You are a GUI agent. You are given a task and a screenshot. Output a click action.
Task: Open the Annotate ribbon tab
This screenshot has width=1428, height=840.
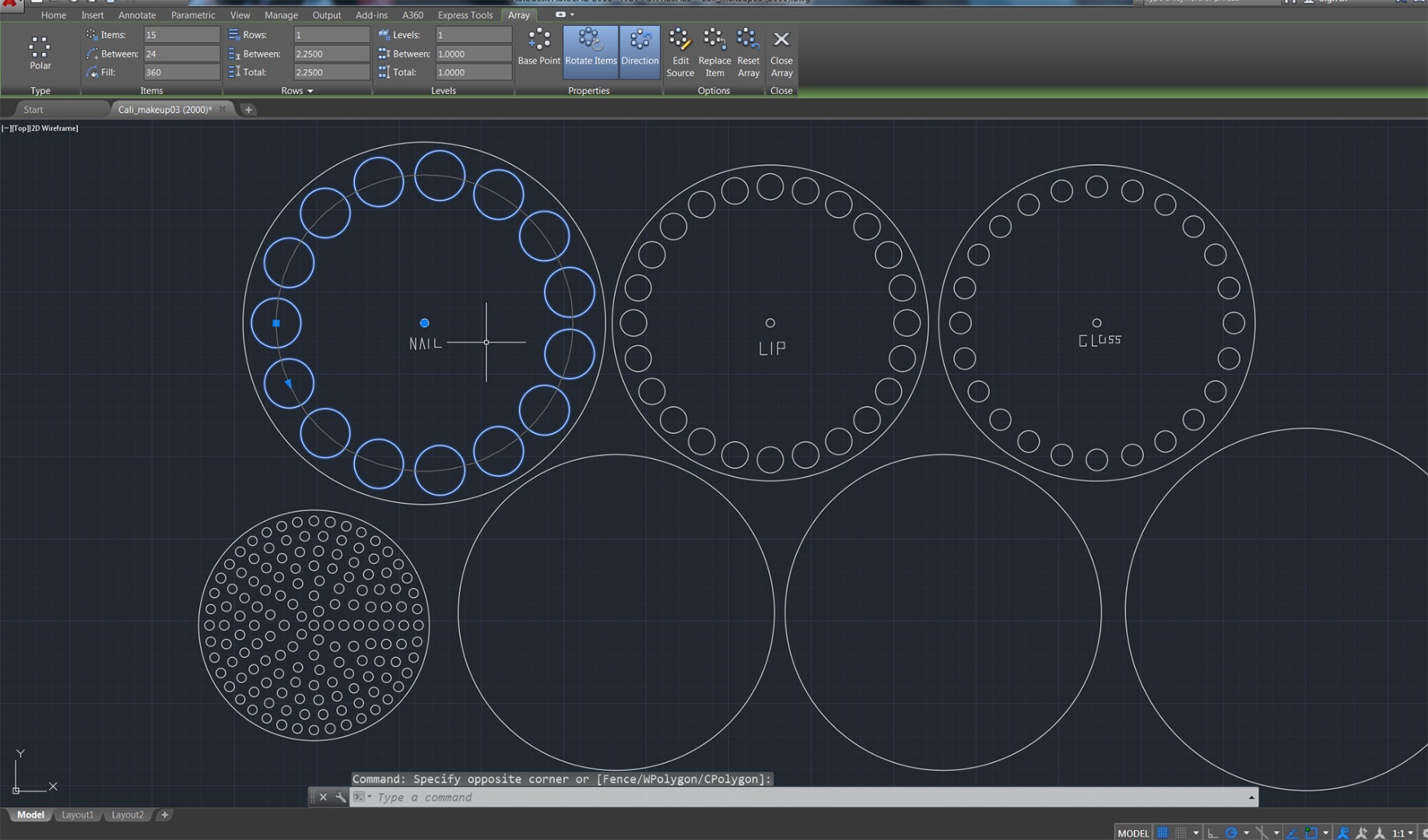tap(137, 15)
